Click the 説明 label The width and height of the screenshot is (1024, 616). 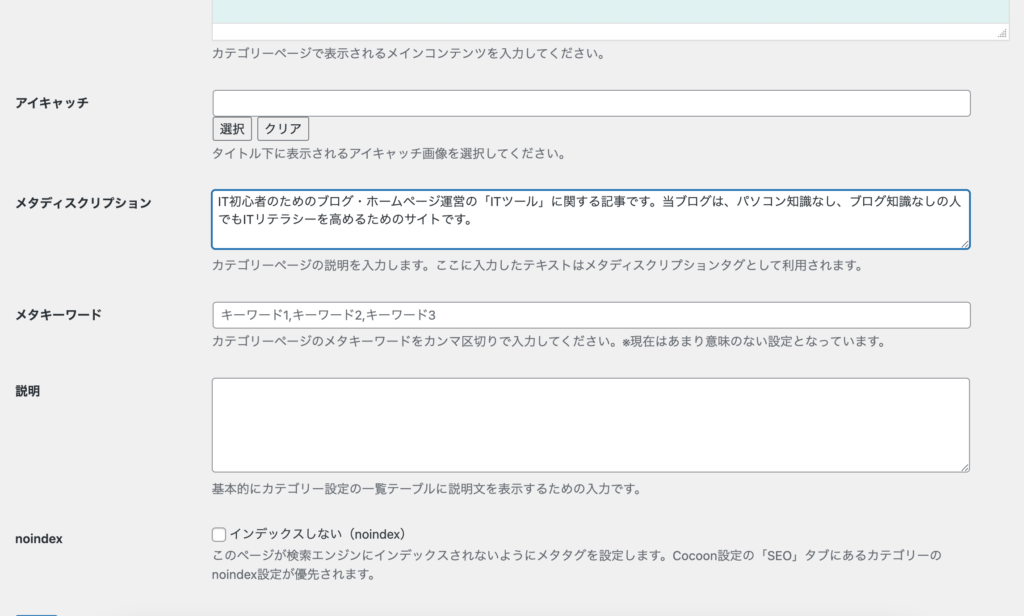[x=27, y=391]
